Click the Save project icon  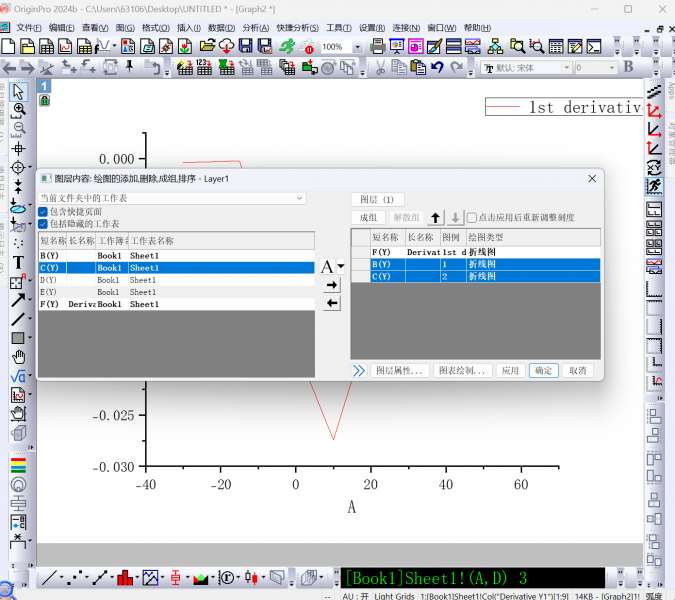(x=246, y=46)
